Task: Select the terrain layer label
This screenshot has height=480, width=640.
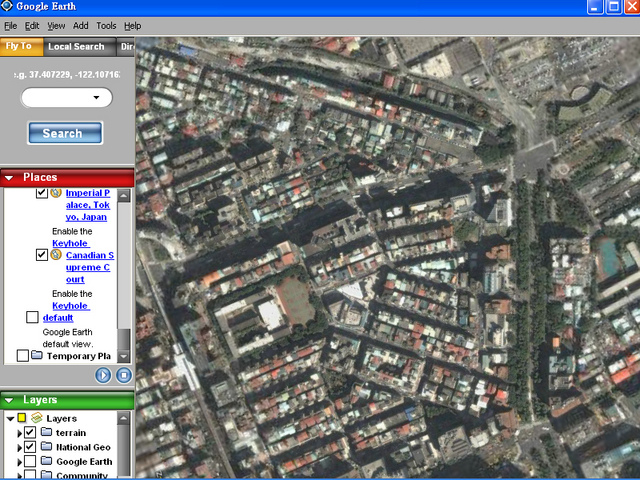Action: pyautogui.click(x=71, y=433)
